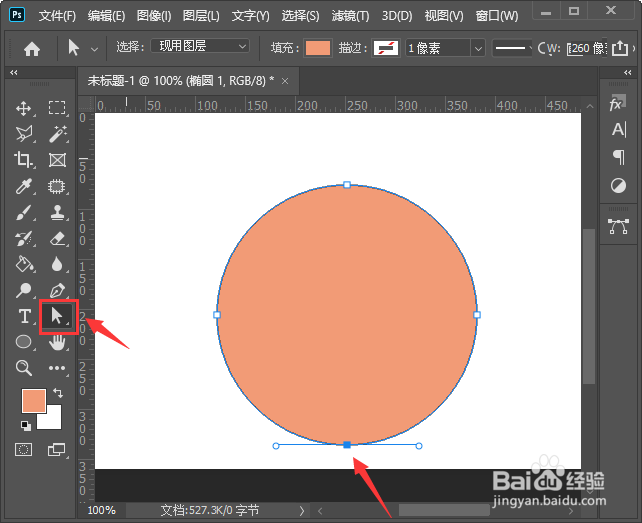Select the History Brush tool

click(23, 239)
